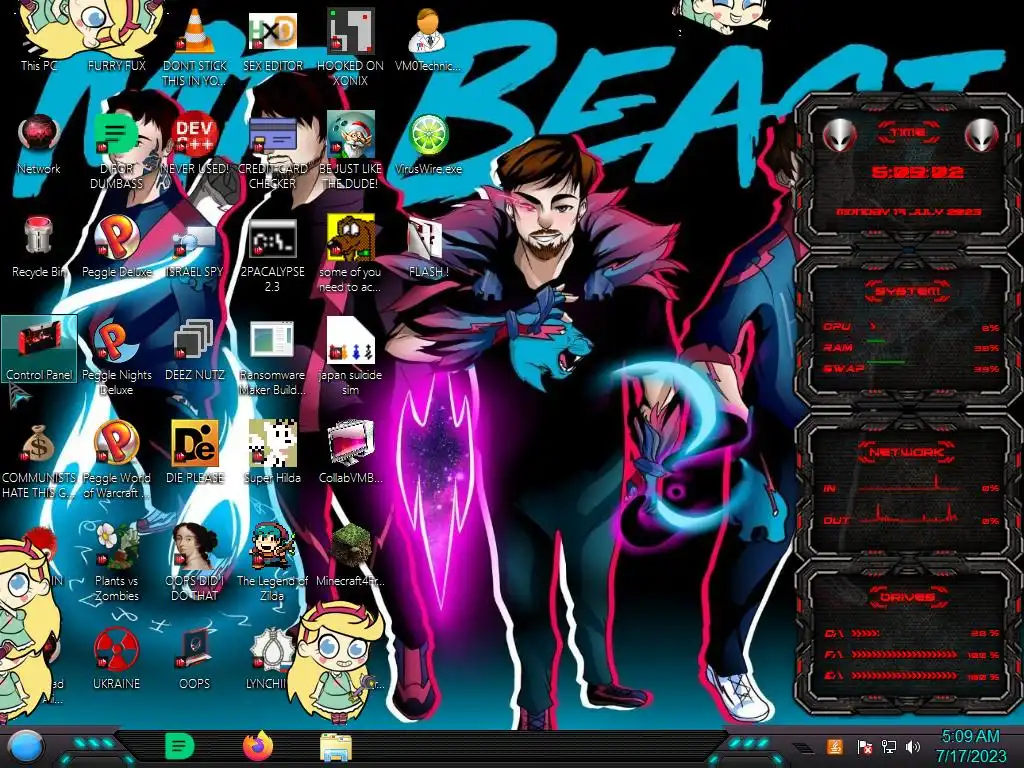
Task: Open the 5:09 AM taskbar clock
Action: pyautogui.click(x=970, y=746)
